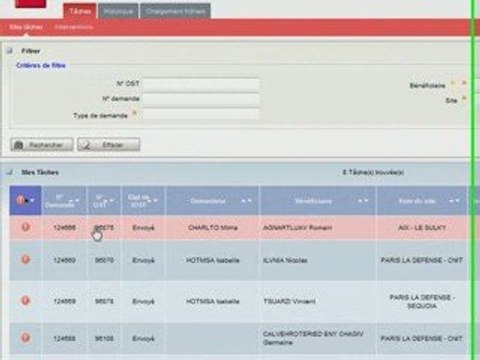Select beneficiary Romain in first row

point(297,228)
